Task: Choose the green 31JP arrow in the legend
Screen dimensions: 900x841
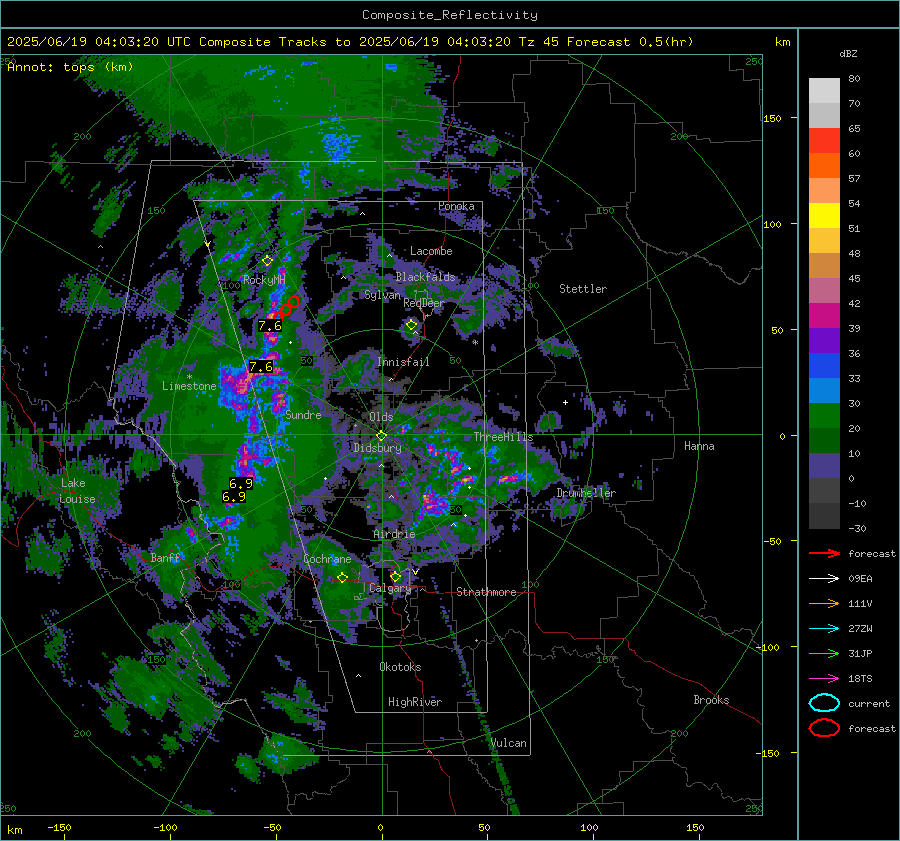Action: (824, 653)
